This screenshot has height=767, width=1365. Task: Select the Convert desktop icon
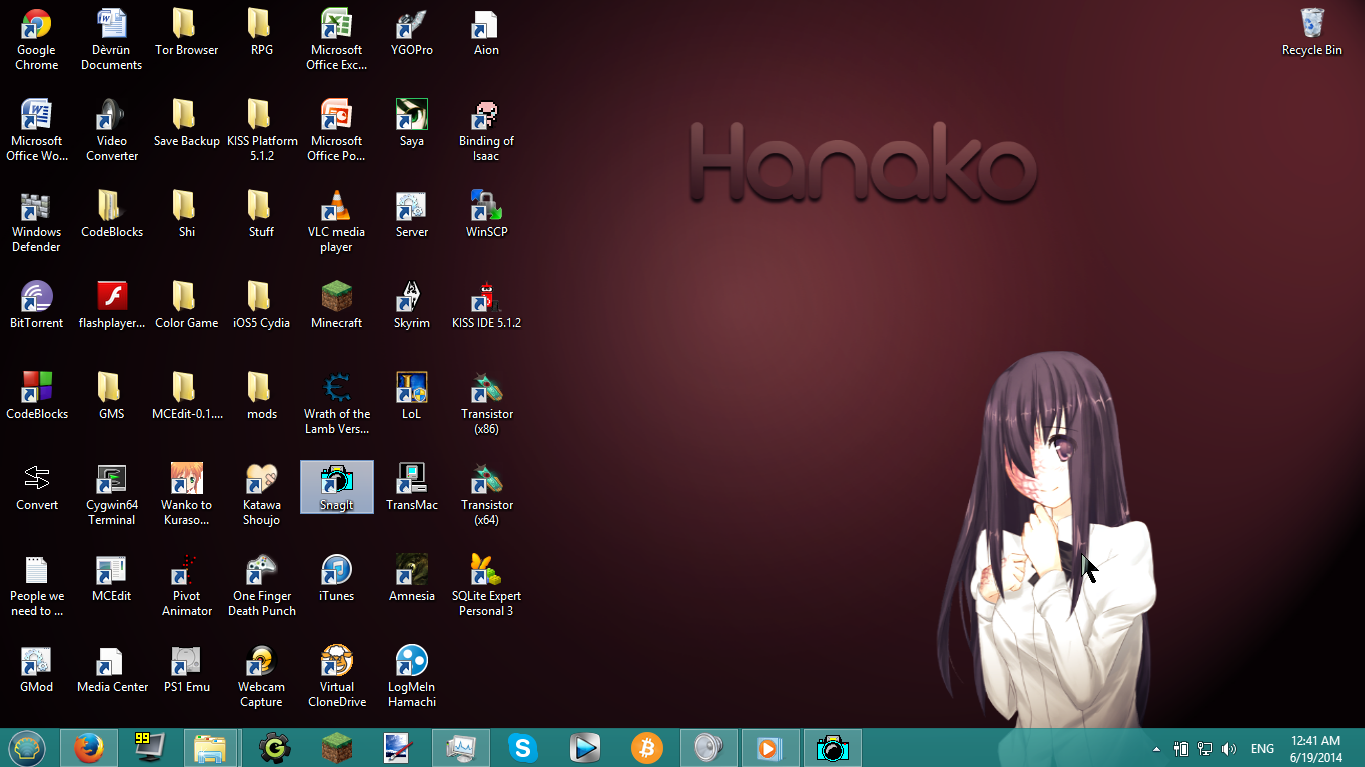[x=37, y=488]
